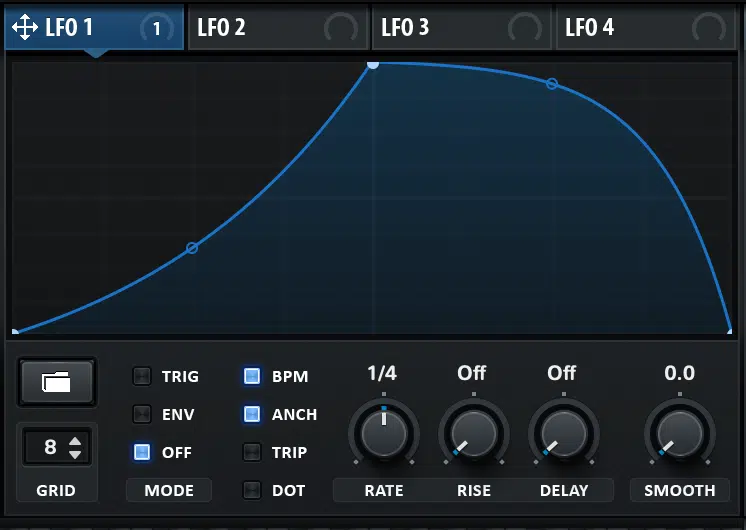
Task: Click the RATE knob
Action: point(384,433)
